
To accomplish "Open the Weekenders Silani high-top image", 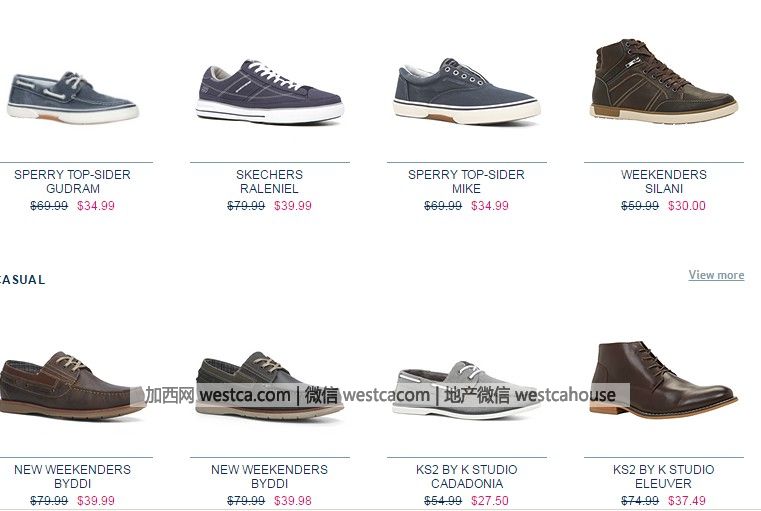I will tap(664, 81).
